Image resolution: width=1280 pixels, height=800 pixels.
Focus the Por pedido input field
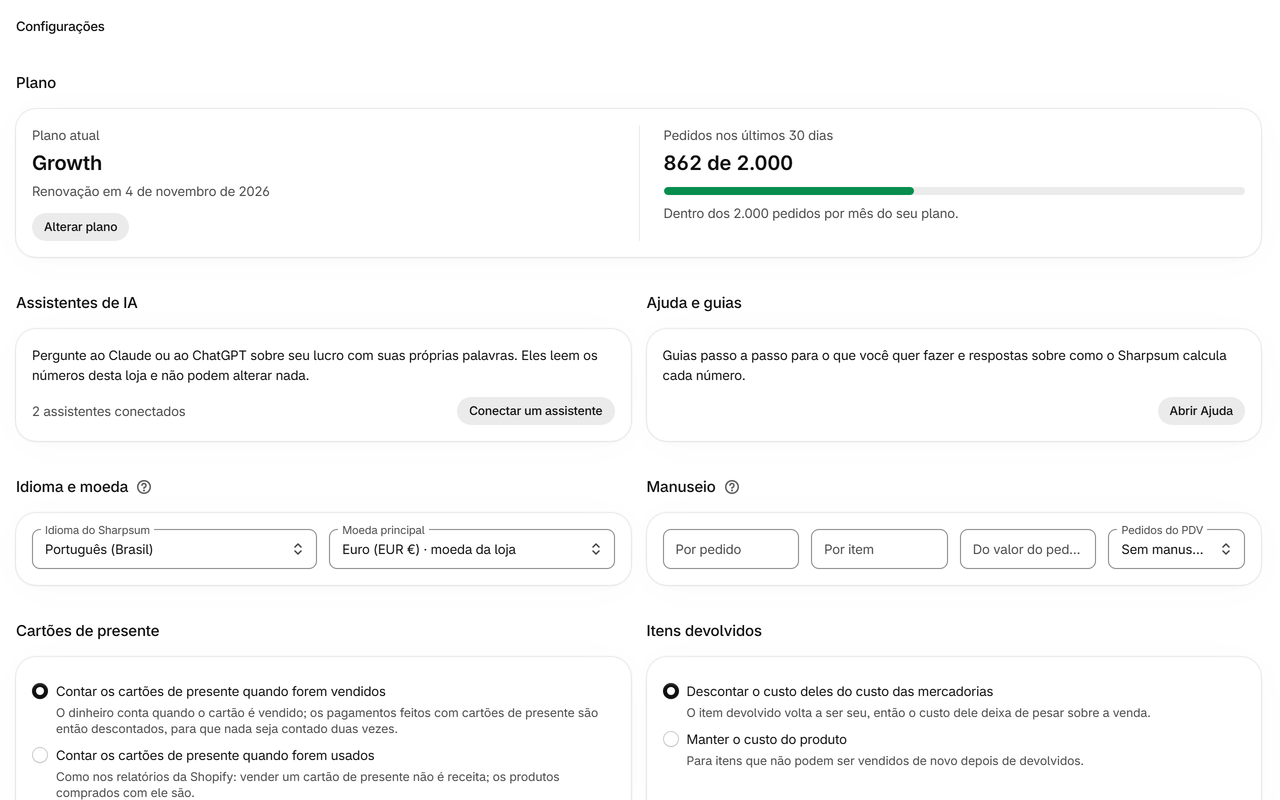(731, 549)
